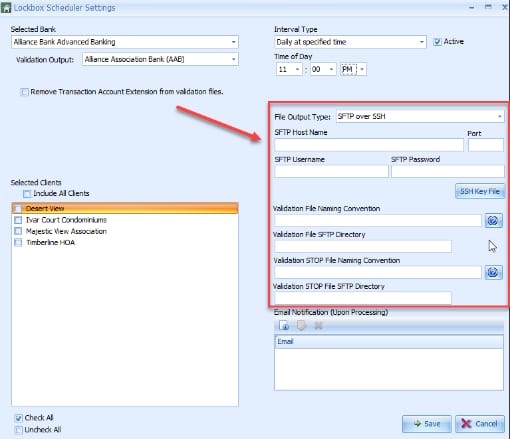510x439 pixels.
Task: Click the Cancel button
Action: tap(480, 424)
